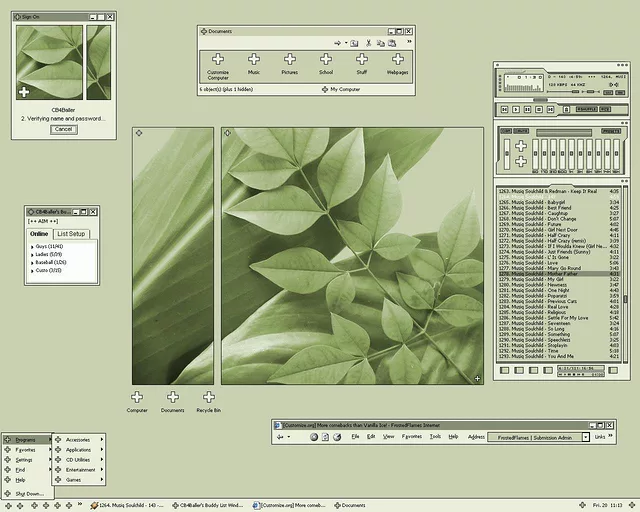640x512 pixels.
Task: Expand the Cuzo group in buddy list
Action: tap(32, 271)
